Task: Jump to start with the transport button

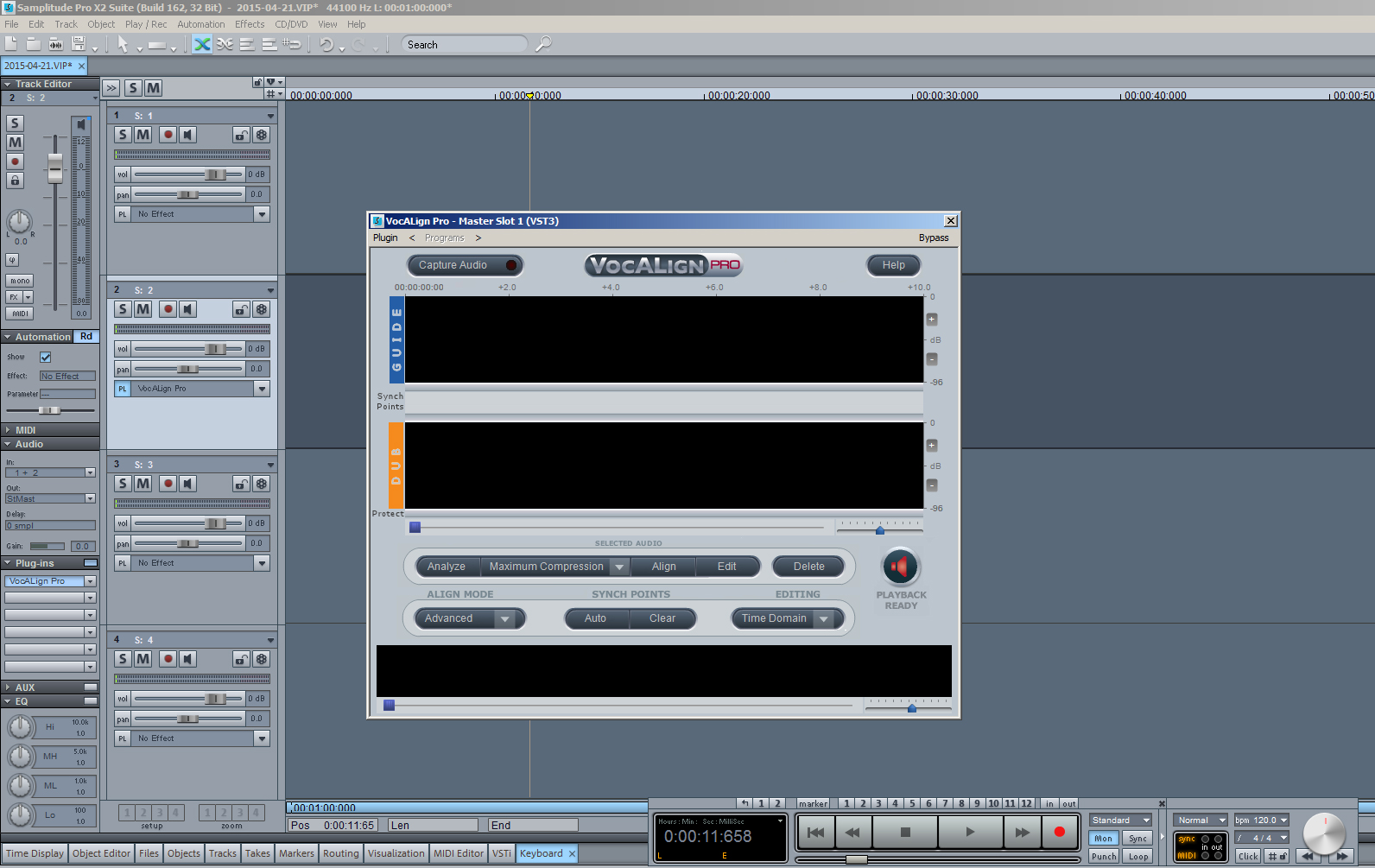Action: [x=815, y=833]
